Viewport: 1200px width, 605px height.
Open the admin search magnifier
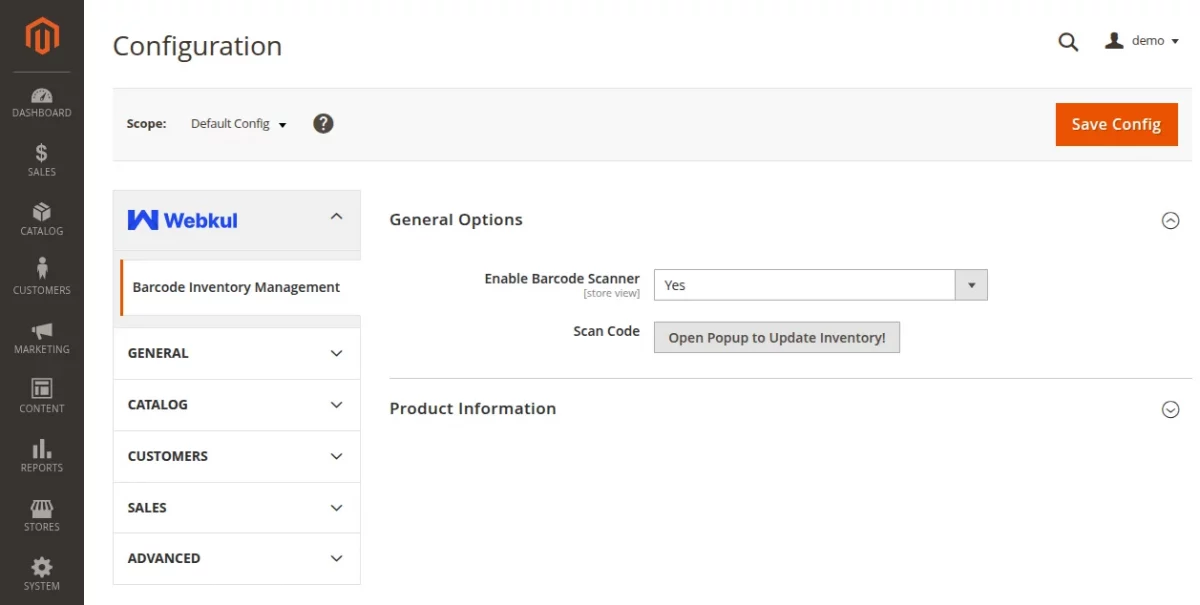click(x=1068, y=41)
